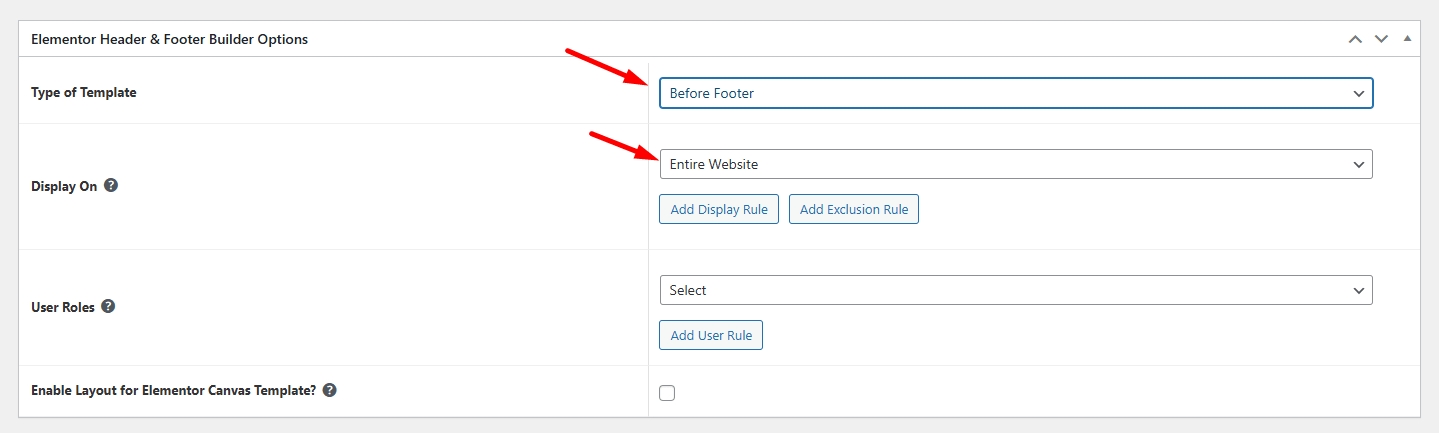This screenshot has width=1439, height=433.
Task: Collapse the options panel with the triangle toggle
Action: (x=1407, y=39)
